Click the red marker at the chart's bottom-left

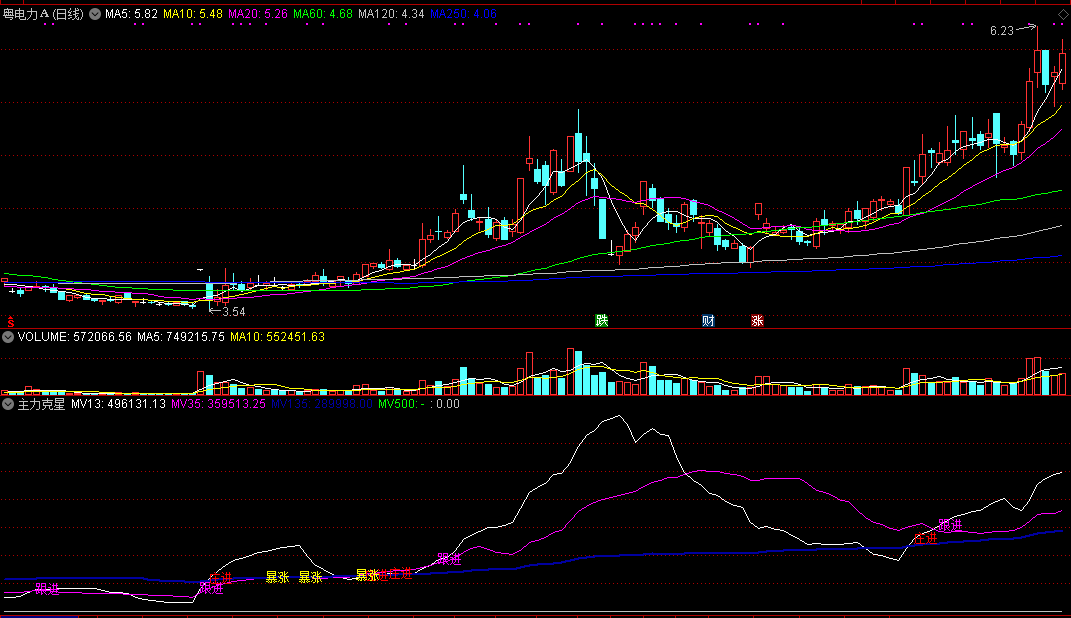point(10,322)
